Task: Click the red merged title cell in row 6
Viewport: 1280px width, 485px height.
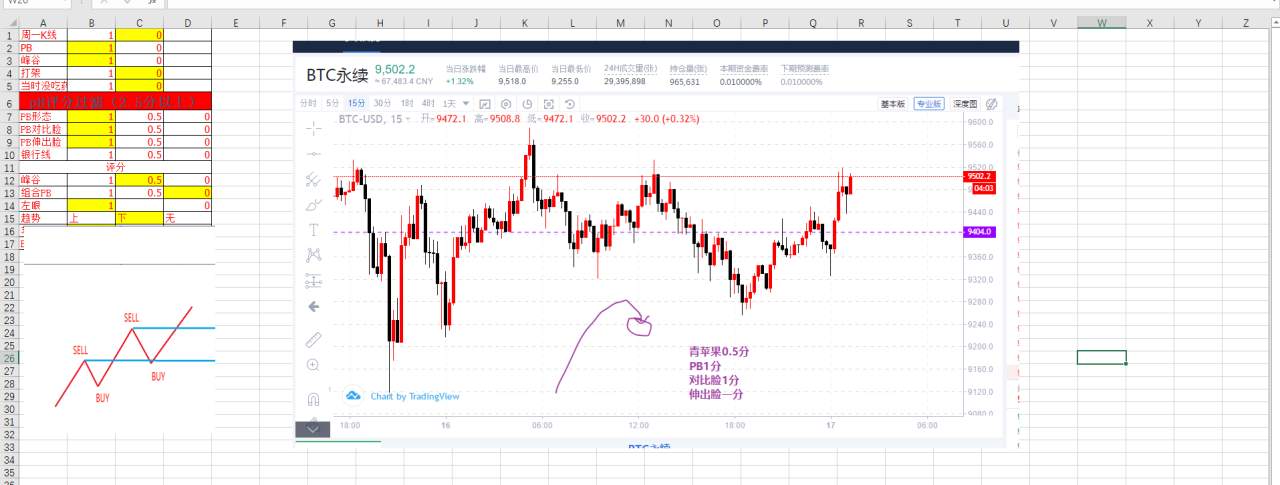Action: pyautogui.click(x=115, y=101)
